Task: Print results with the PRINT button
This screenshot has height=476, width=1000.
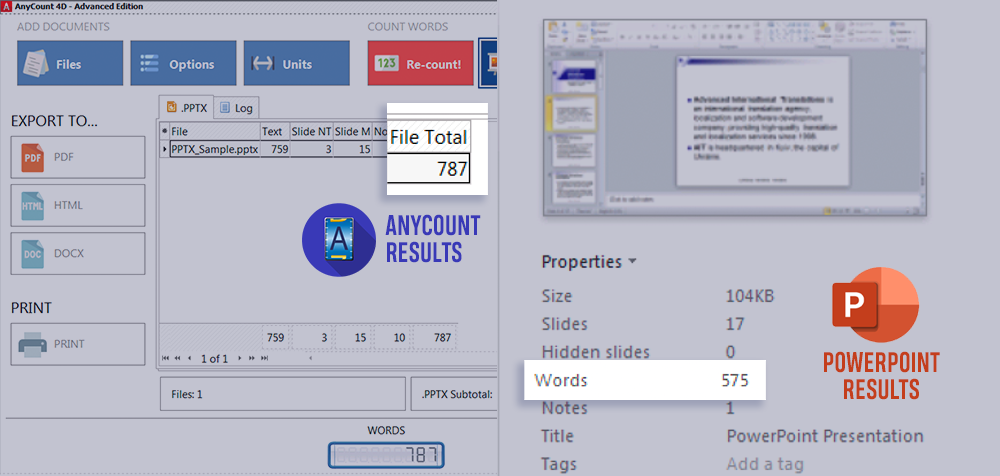Action: click(x=78, y=344)
